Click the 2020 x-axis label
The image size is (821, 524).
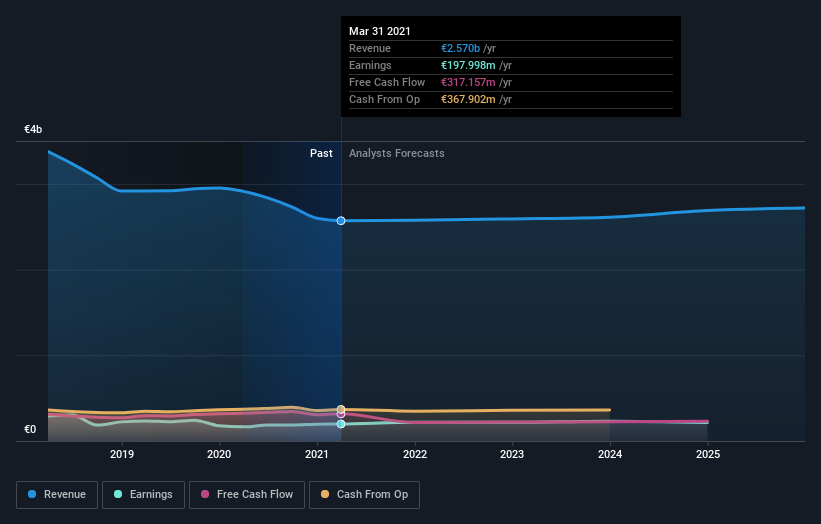point(219,454)
